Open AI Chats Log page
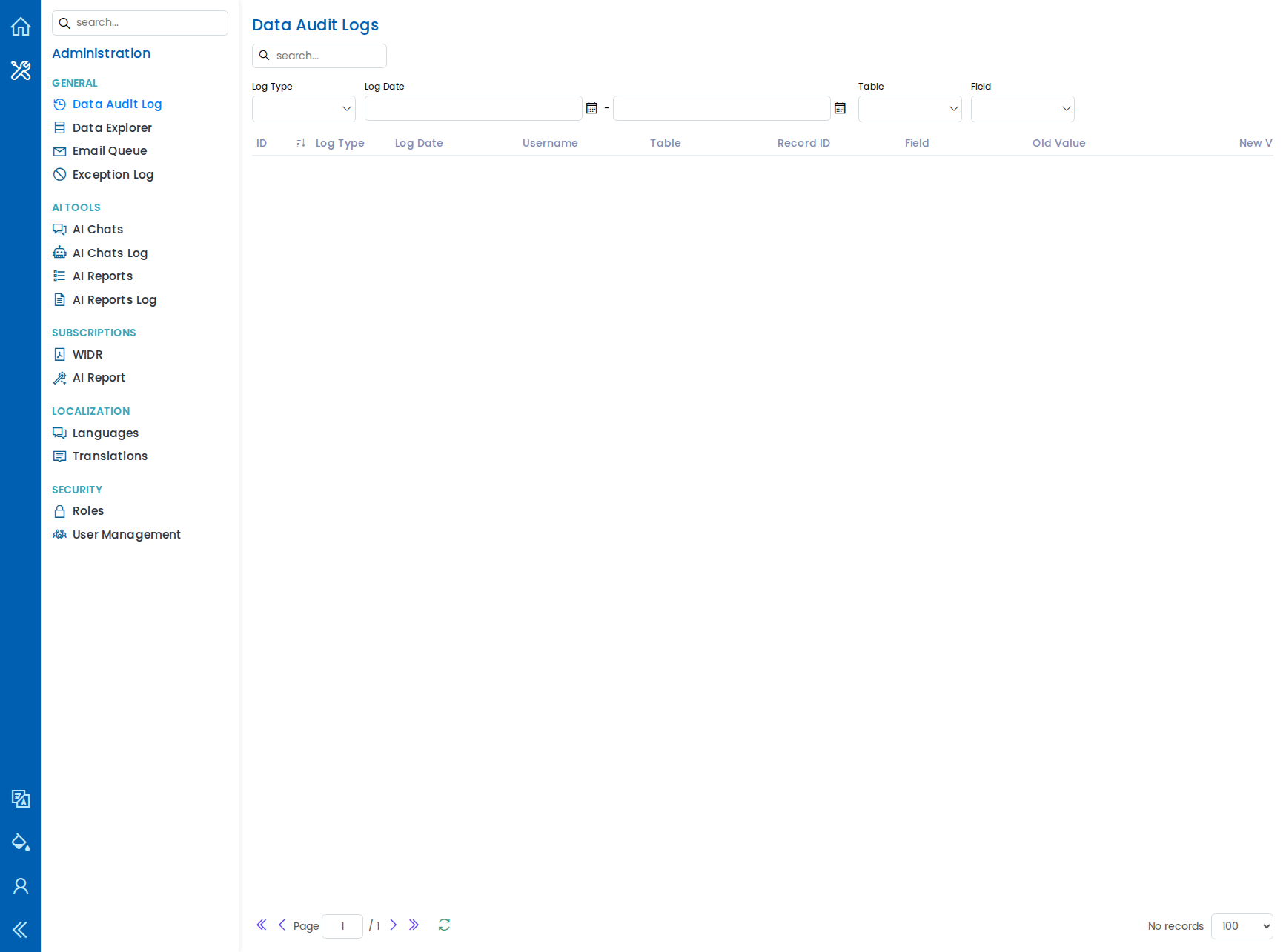This screenshot has width=1286, height=952. pos(110,253)
